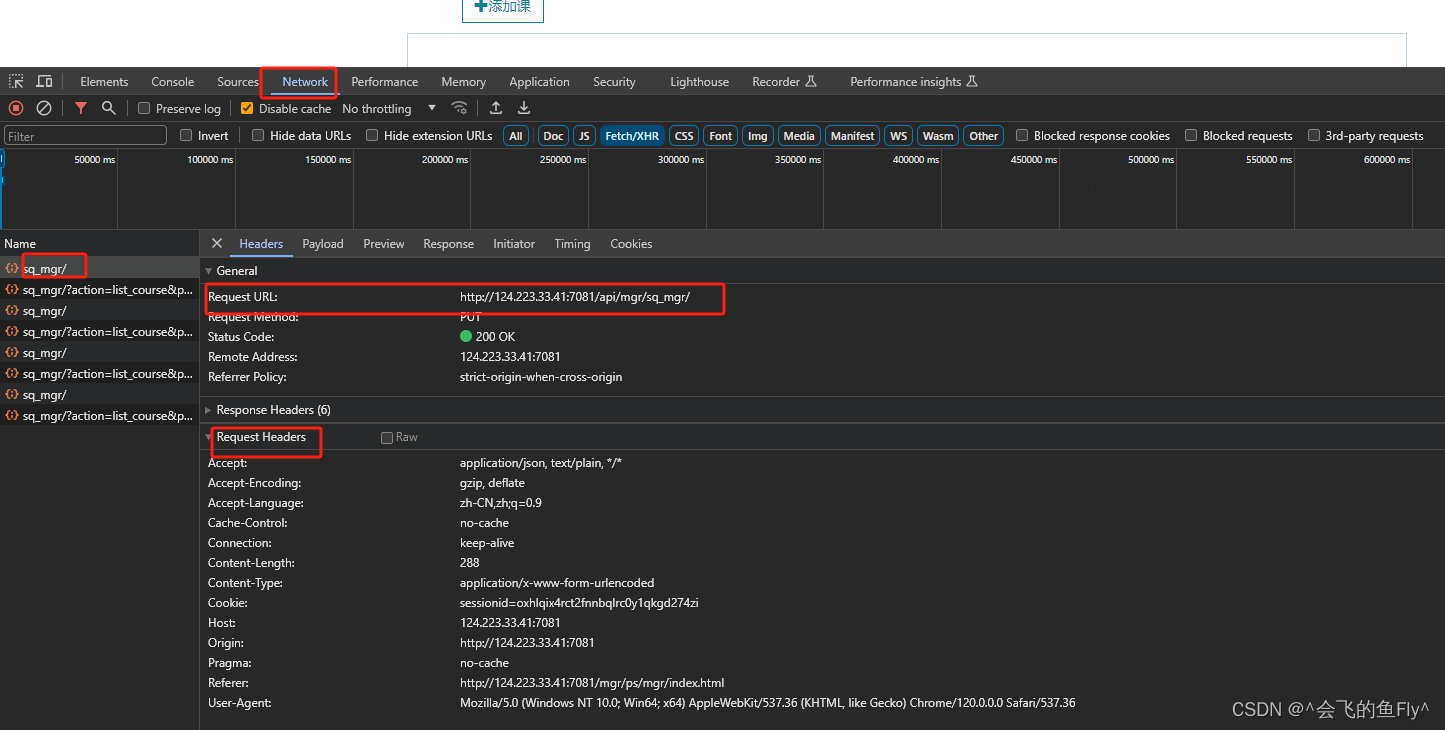Click the timeline overview at 300000 ms
Viewport: 1445px width, 730px height.
pos(681,160)
